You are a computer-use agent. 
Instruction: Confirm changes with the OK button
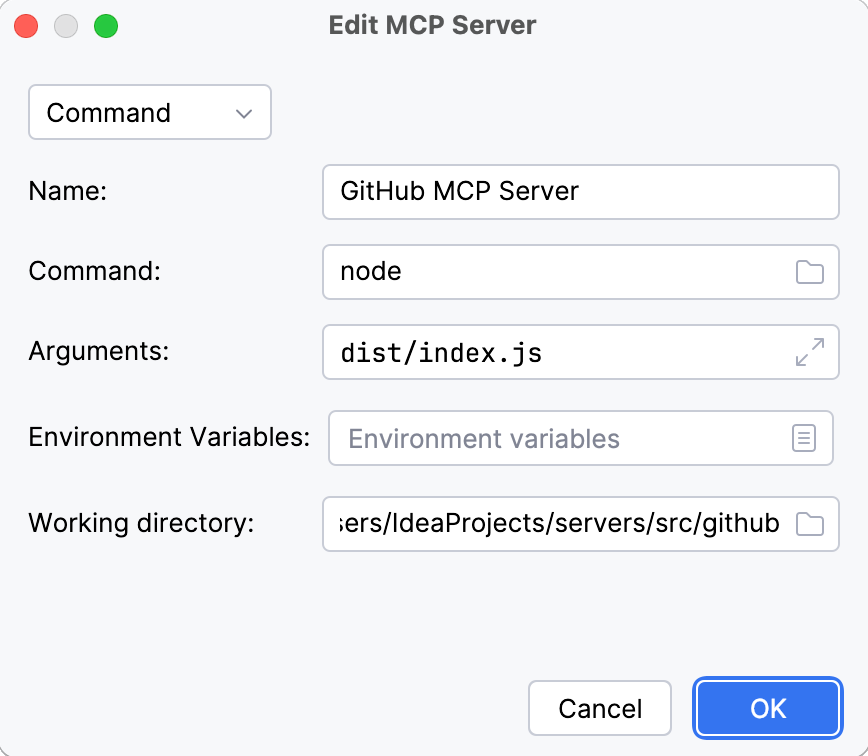[x=767, y=708]
